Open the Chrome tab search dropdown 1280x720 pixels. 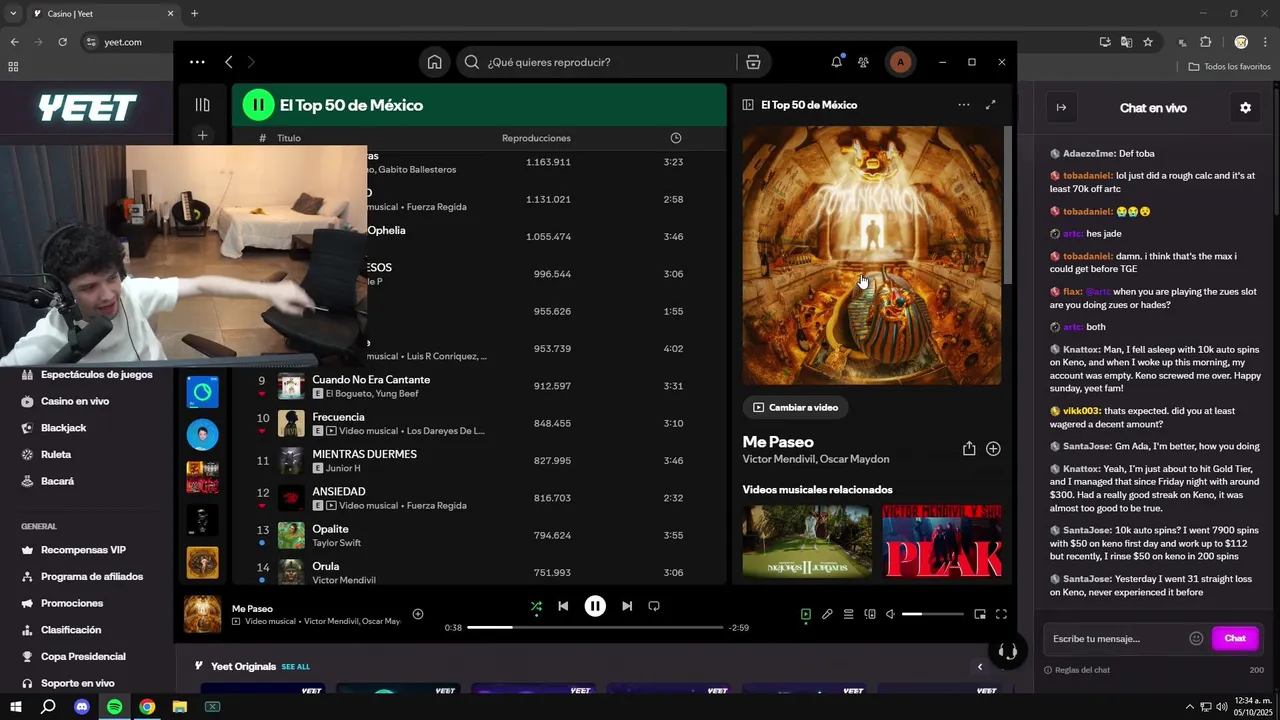[13, 13]
